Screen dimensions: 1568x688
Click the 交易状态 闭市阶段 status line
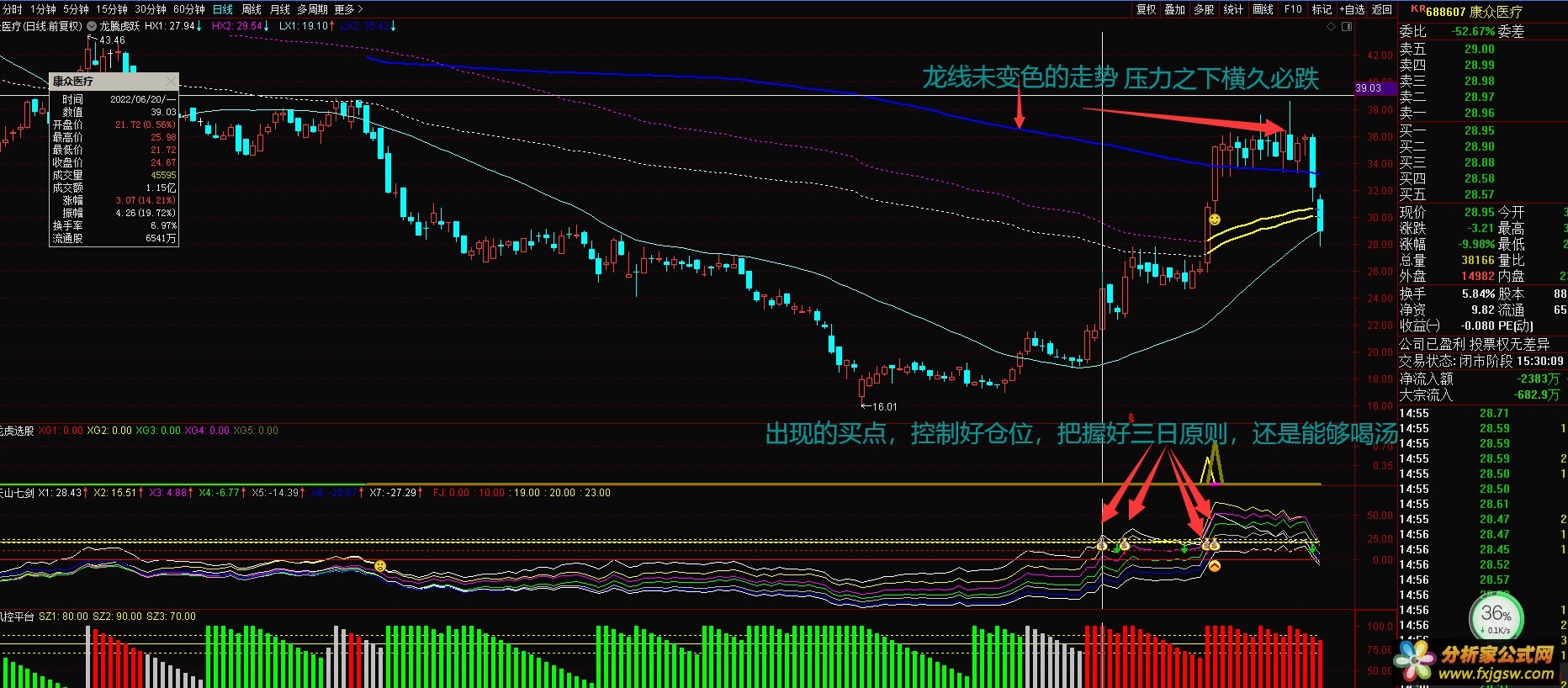tap(1481, 361)
